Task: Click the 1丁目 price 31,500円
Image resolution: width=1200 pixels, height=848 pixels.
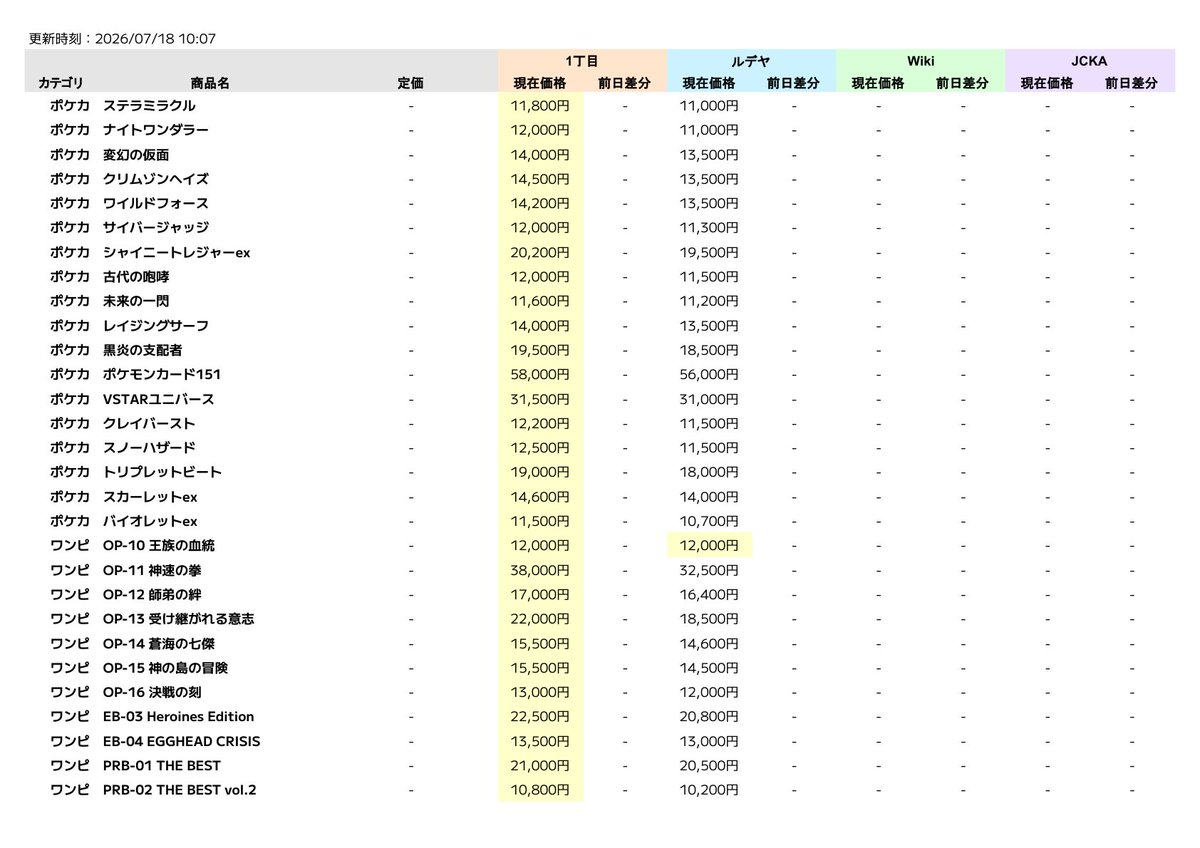Action: coord(541,399)
